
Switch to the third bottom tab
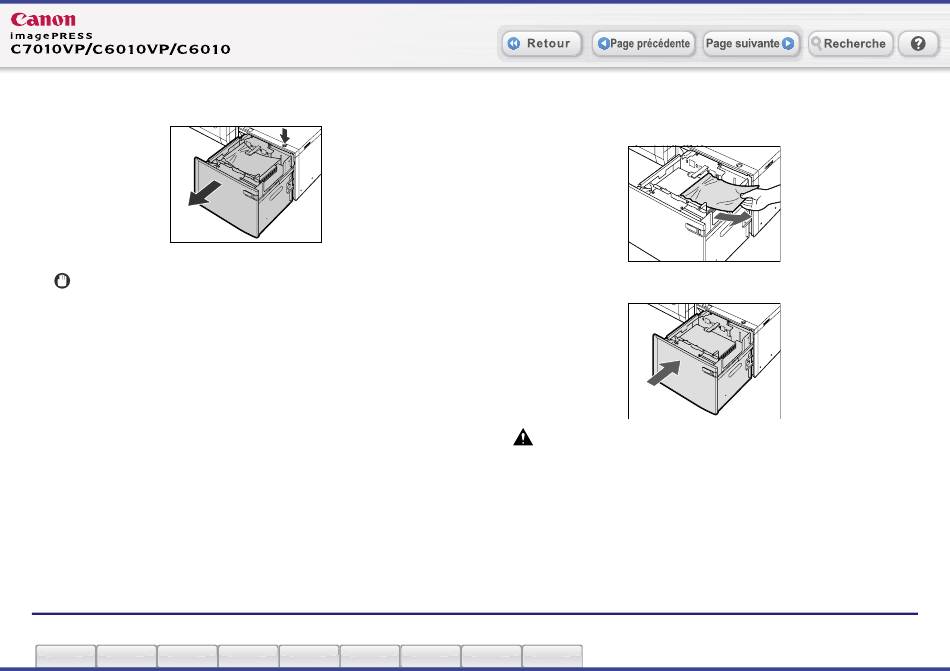[x=188, y=656]
